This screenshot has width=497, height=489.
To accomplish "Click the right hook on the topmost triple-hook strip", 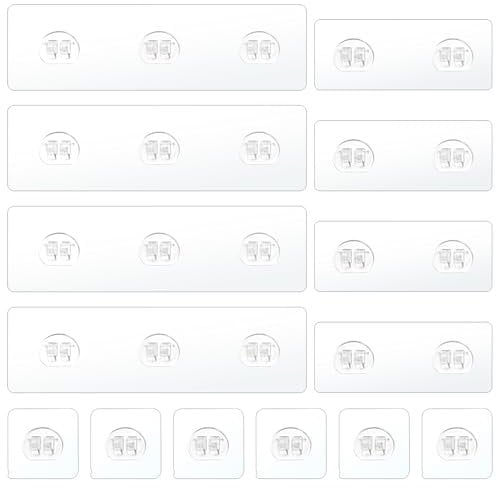I will (260, 48).
